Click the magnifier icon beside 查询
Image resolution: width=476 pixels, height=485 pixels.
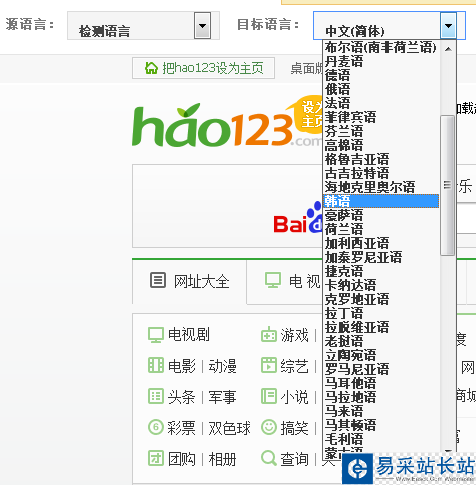pyautogui.click(x=269, y=458)
